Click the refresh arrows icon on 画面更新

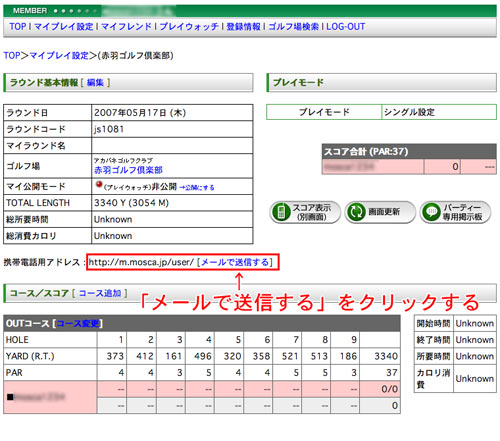pos(356,212)
